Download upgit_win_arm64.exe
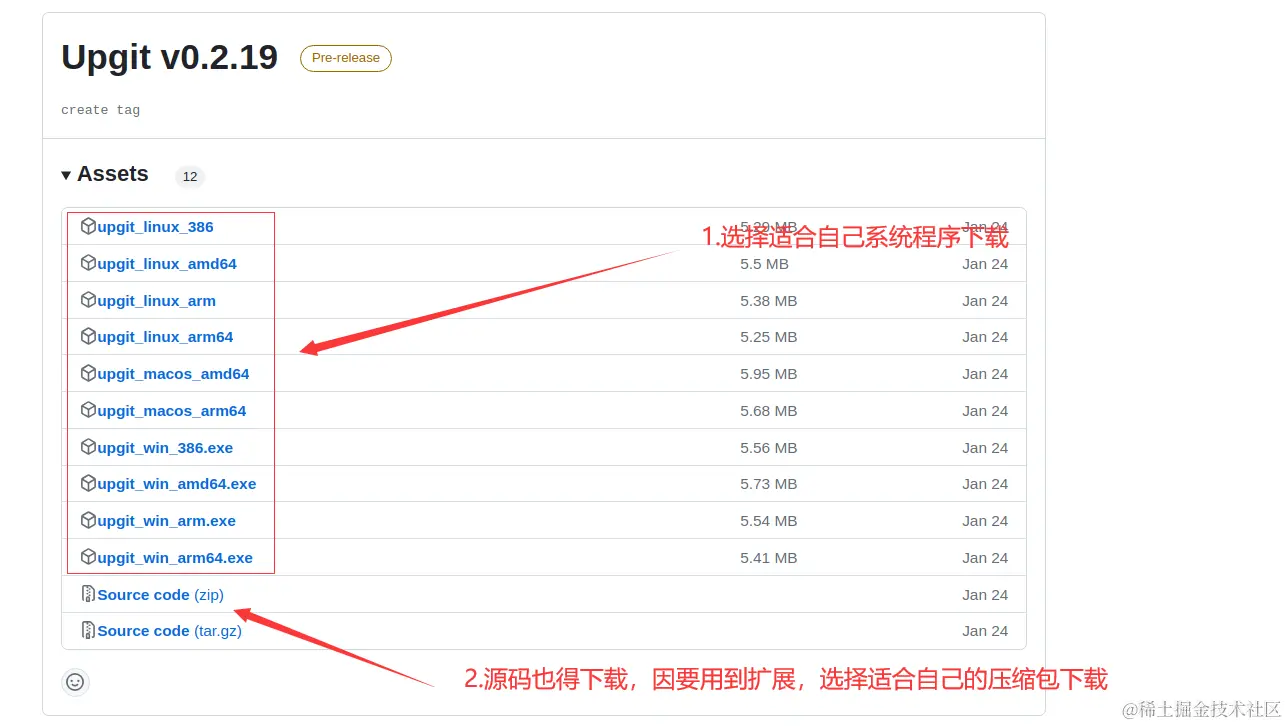The height and width of the screenshot is (726, 1288). [x=175, y=558]
